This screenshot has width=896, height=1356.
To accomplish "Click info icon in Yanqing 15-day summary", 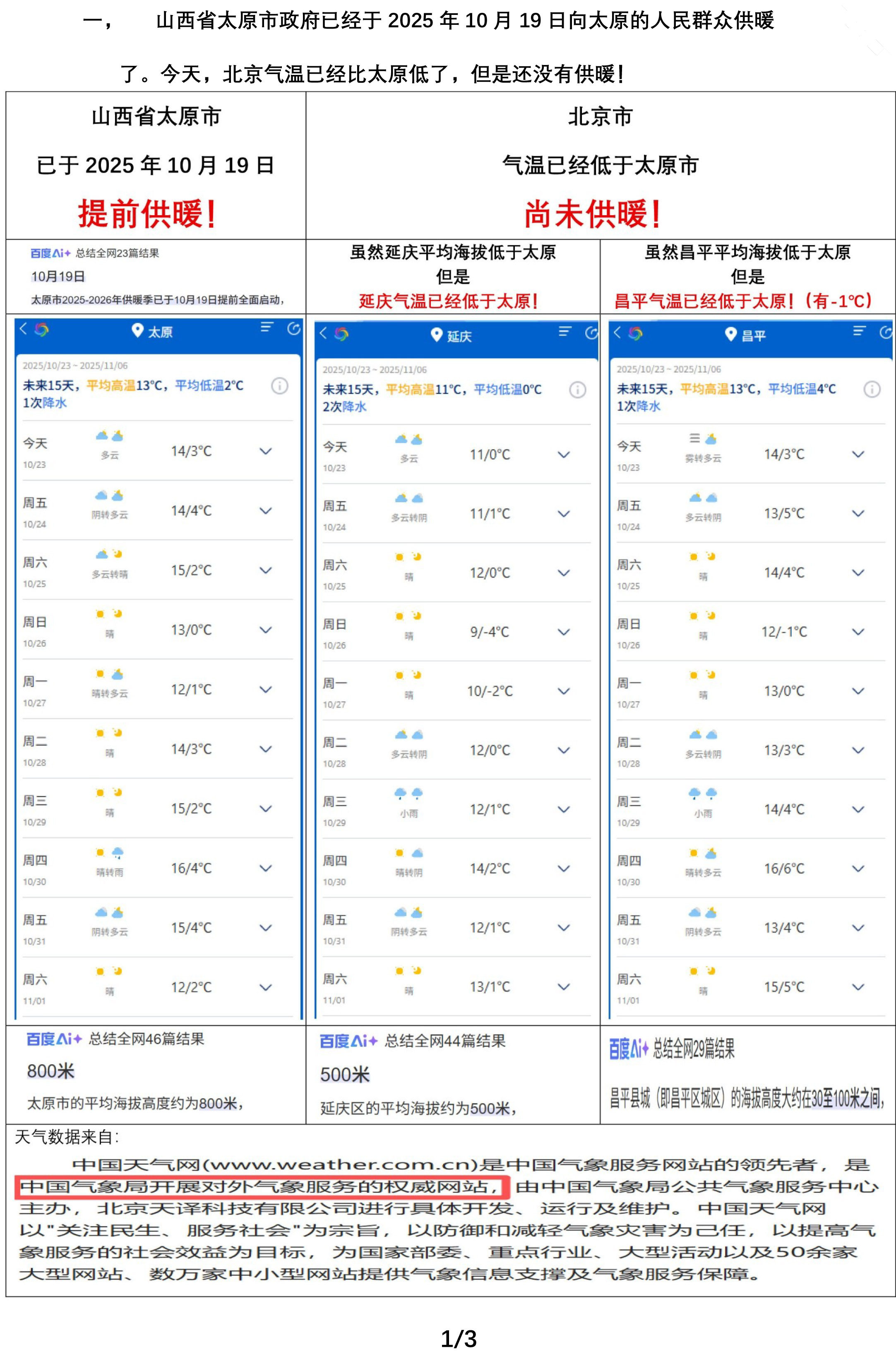I will [577, 390].
